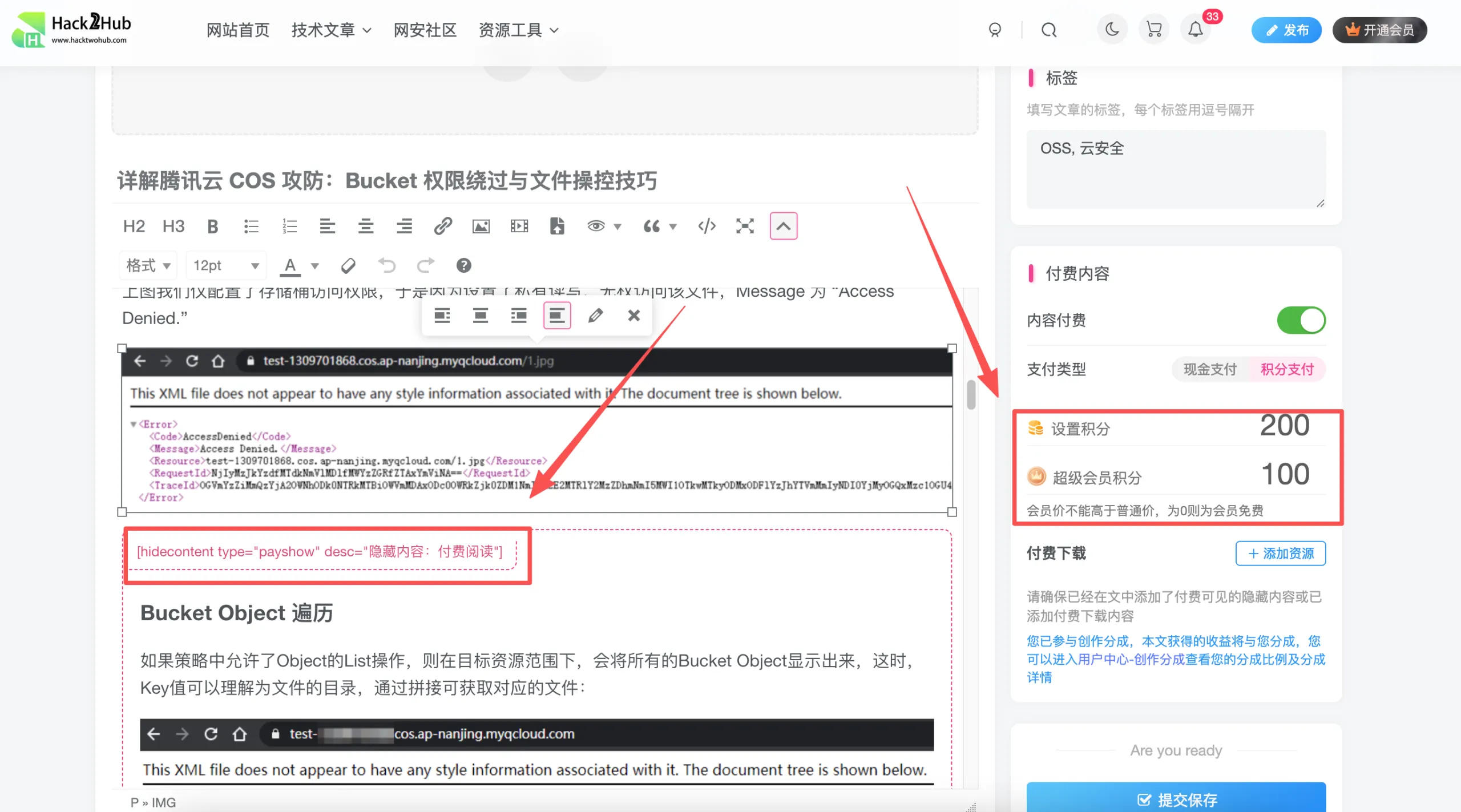The height and width of the screenshot is (812, 1461).
Task: Click the 发布 publish button
Action: [x=1286, y=30]
